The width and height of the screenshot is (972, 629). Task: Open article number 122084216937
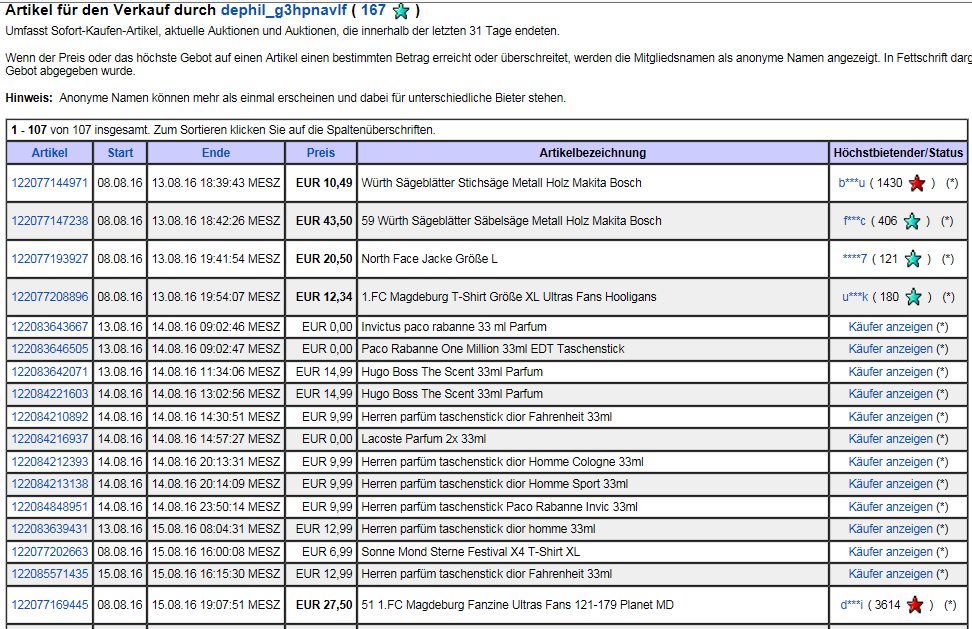coord(50,439)
